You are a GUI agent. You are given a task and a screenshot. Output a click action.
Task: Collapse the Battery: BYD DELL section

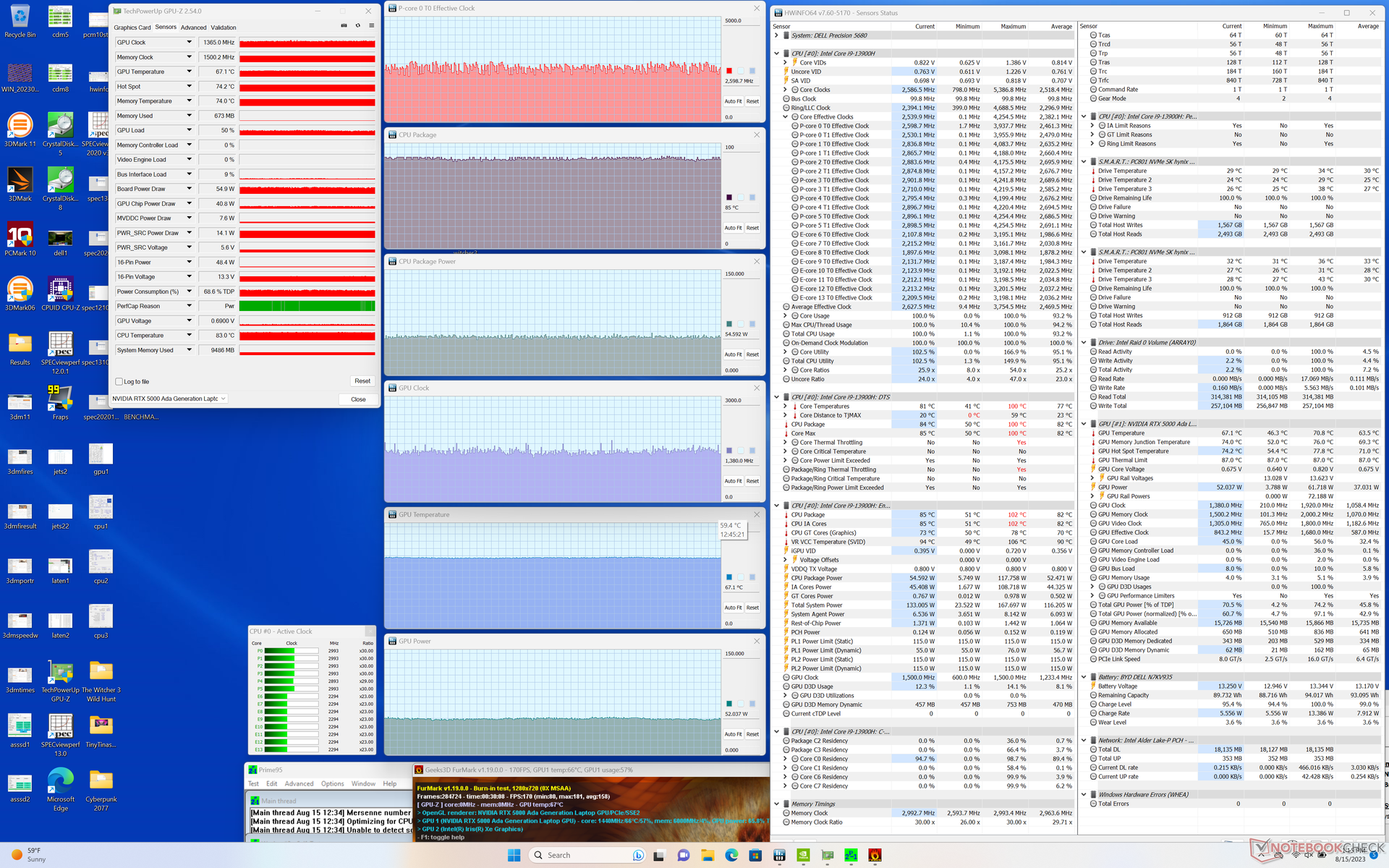[1084, 677]
